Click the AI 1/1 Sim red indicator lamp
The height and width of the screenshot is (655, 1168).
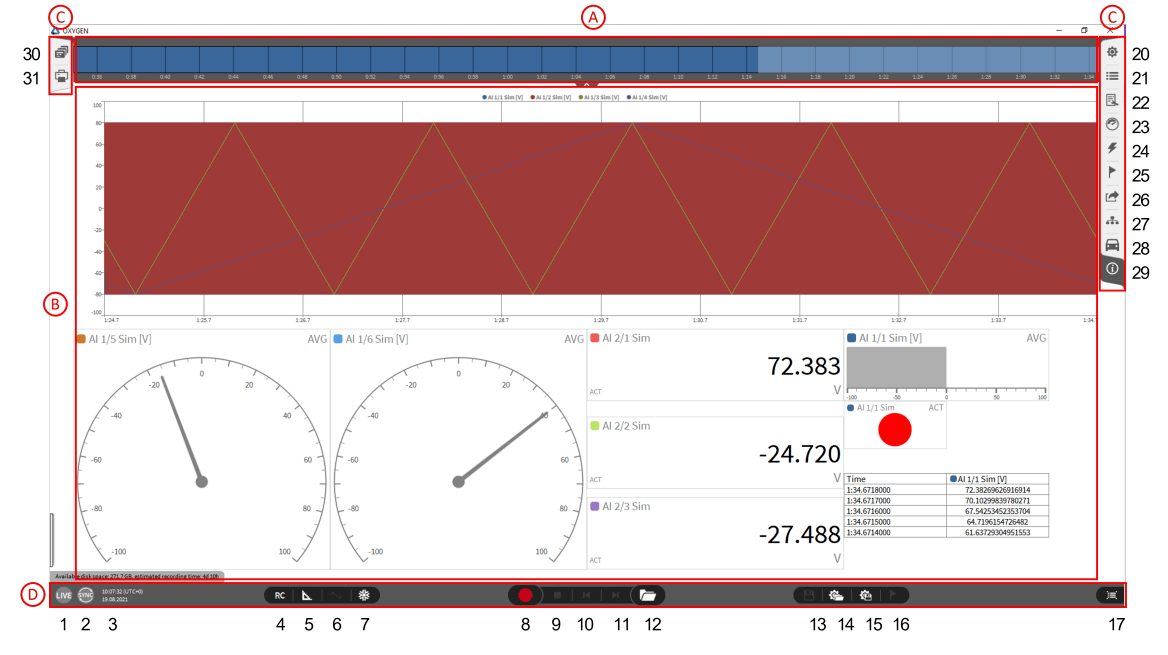coord(895,429)
